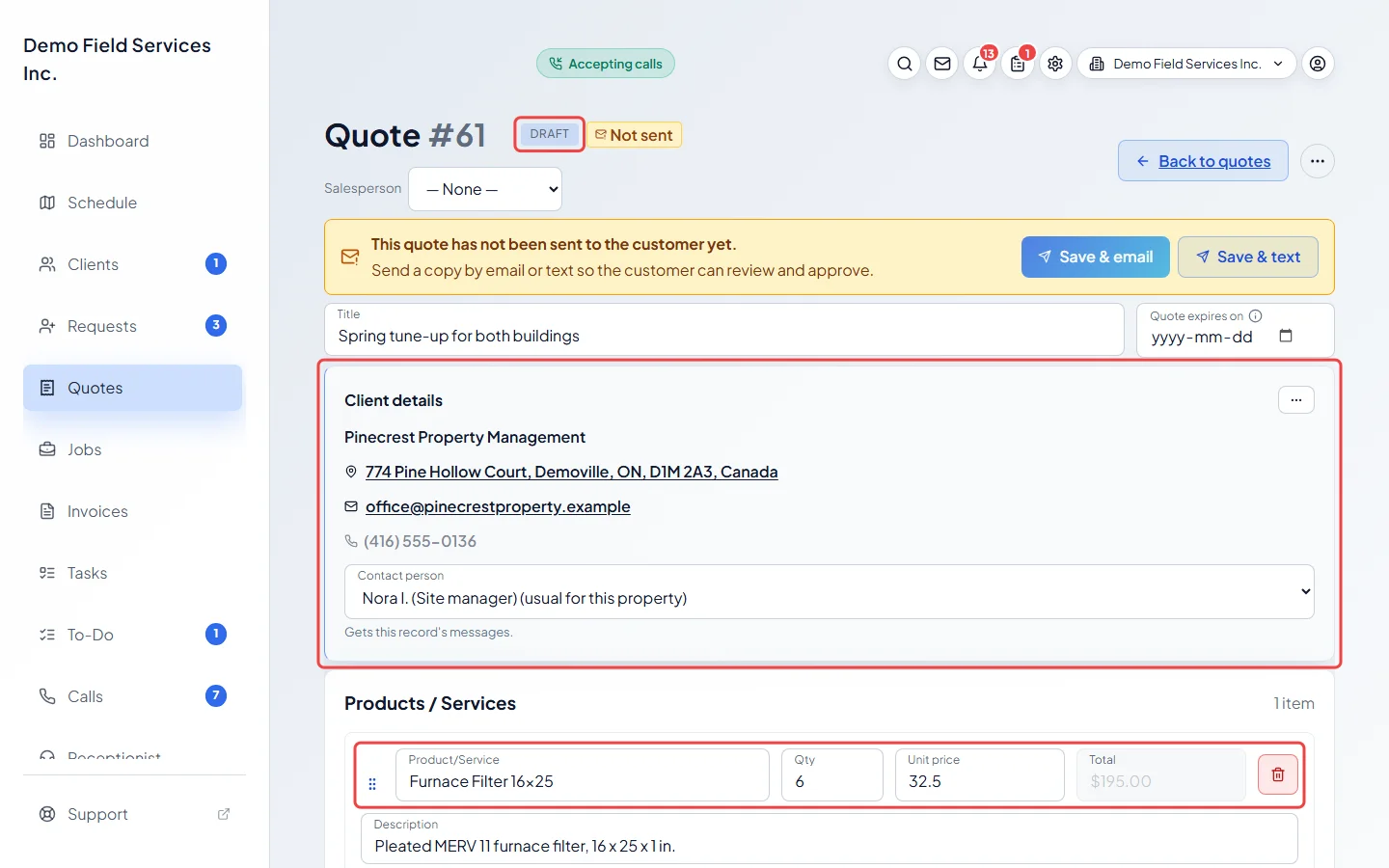Click the Qty field
The height and width of the screenshot is (868, 1389).
(x=832, y=774)
